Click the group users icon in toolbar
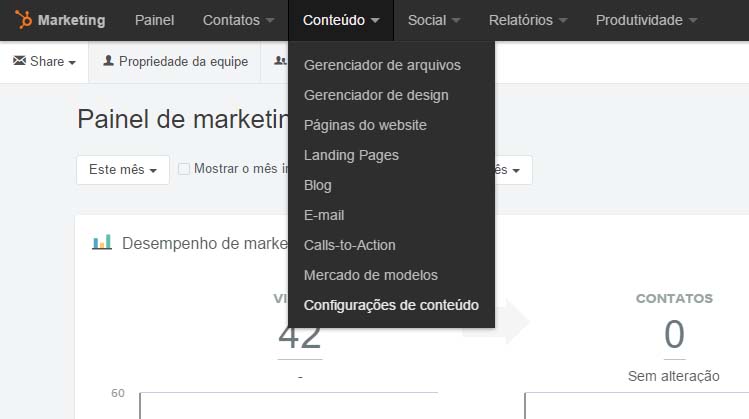This screenshot has width=749, height=419. [280, 61]
